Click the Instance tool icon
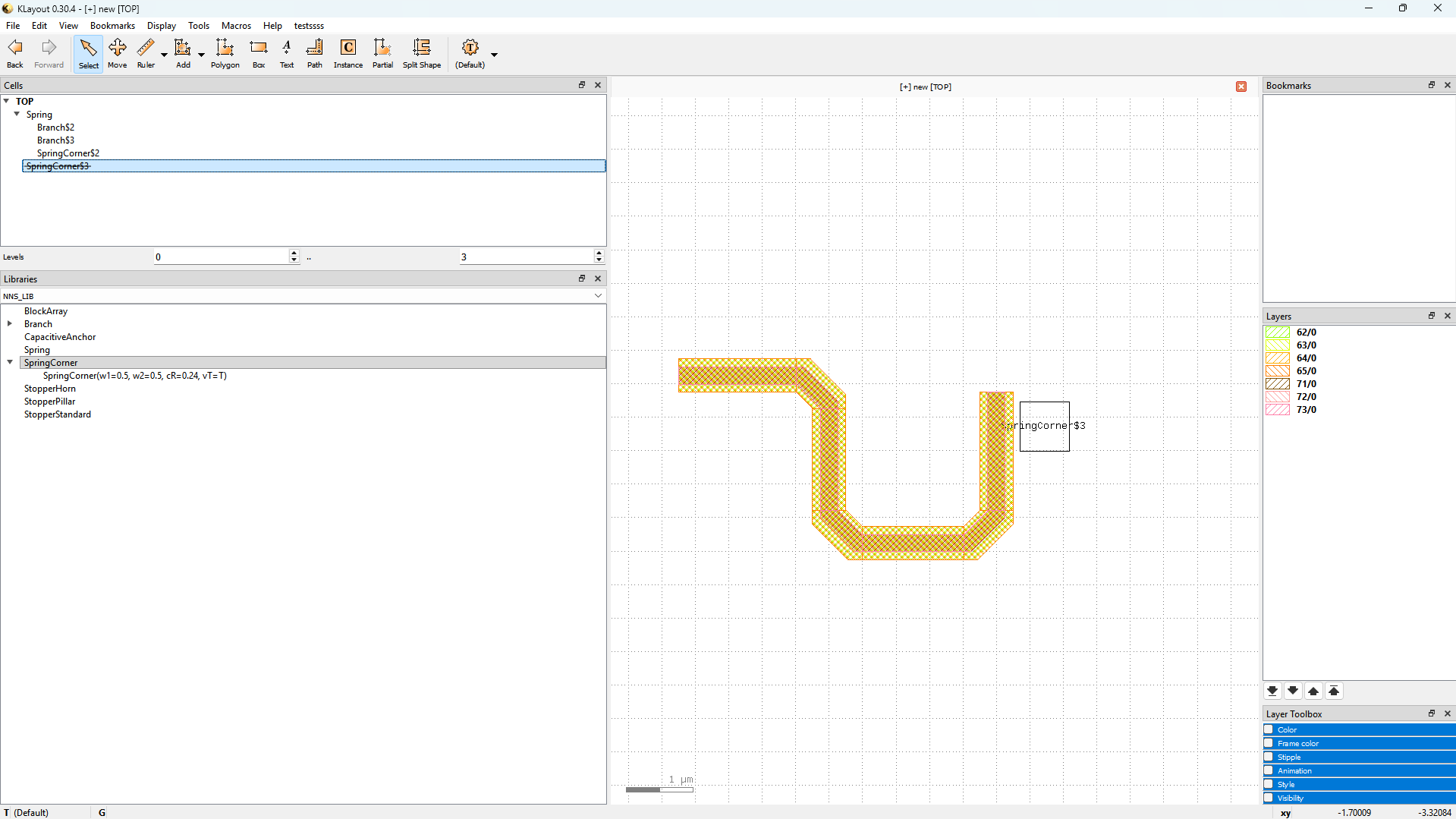The image size is (1456, 819). pyautogui.click(x=348, y=53)
